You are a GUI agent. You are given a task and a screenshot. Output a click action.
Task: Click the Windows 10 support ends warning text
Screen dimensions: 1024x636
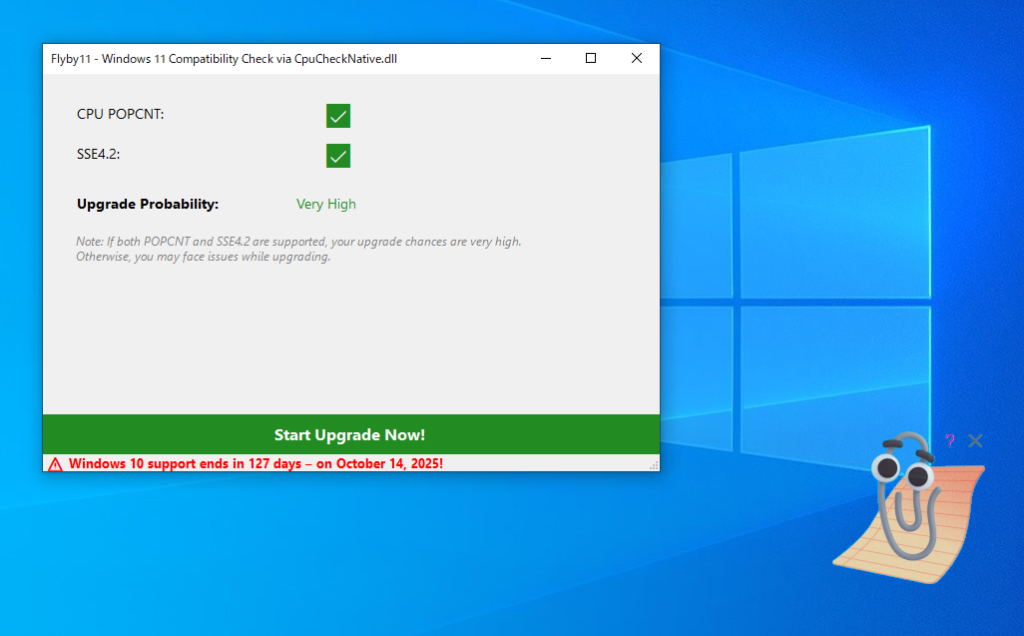tap(256, 464)
